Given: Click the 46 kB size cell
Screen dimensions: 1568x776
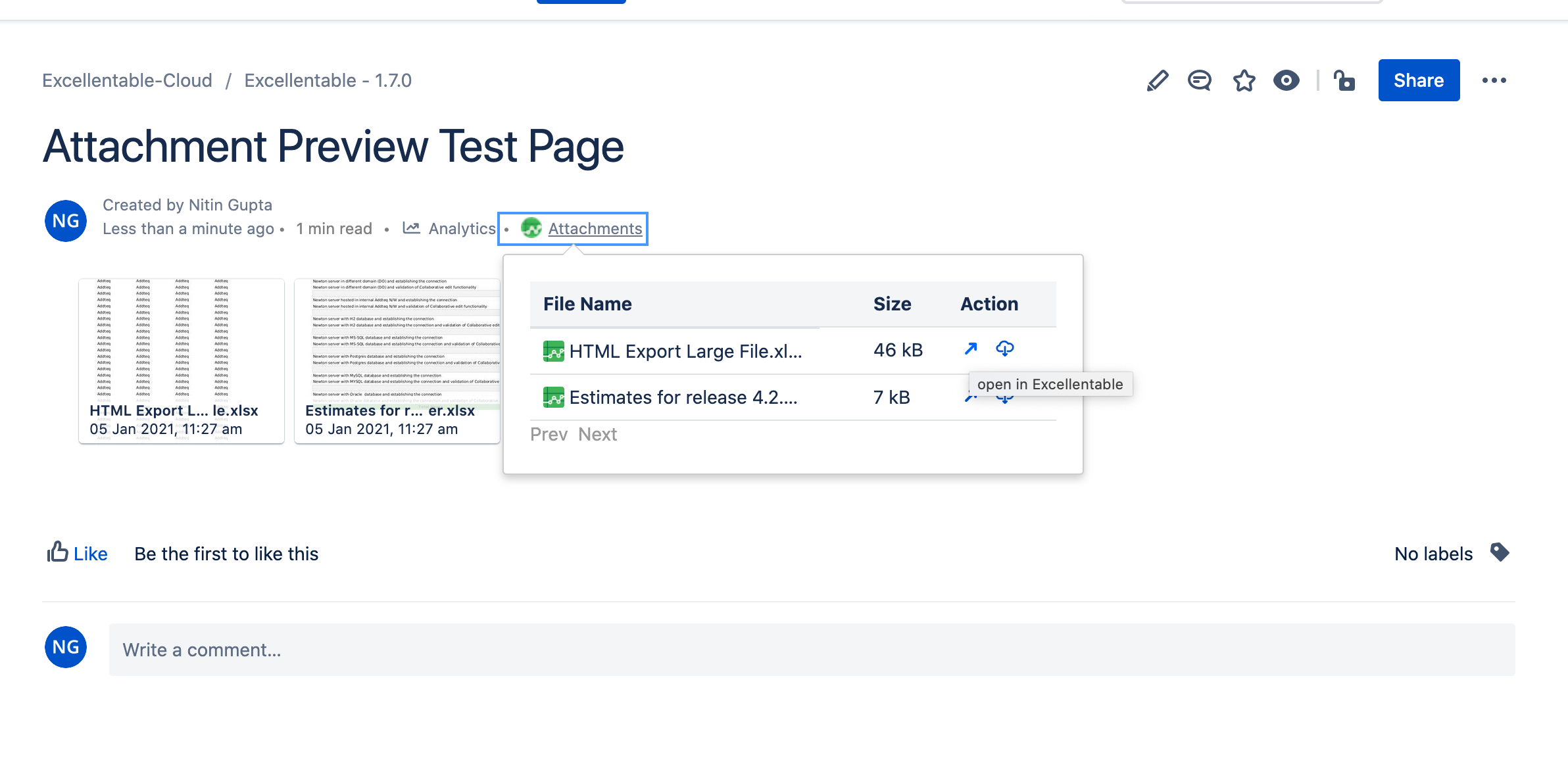Looking at the screenshot, I should (x=898, y=351).
